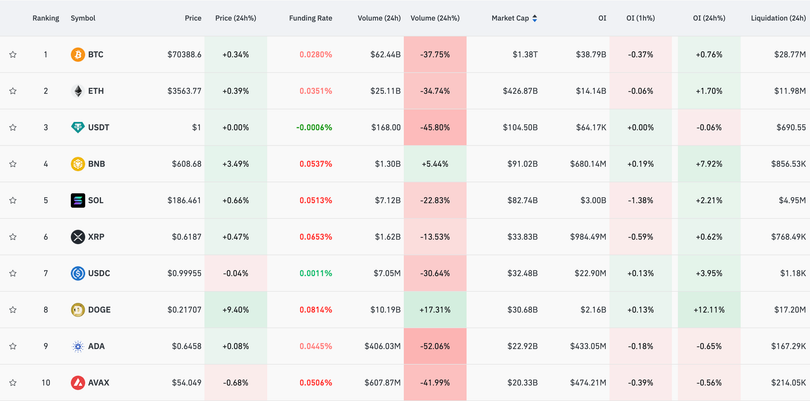Click the Bitcoin BTC coin icon
Screen dimensions: 810x401
tap(78, 55)
